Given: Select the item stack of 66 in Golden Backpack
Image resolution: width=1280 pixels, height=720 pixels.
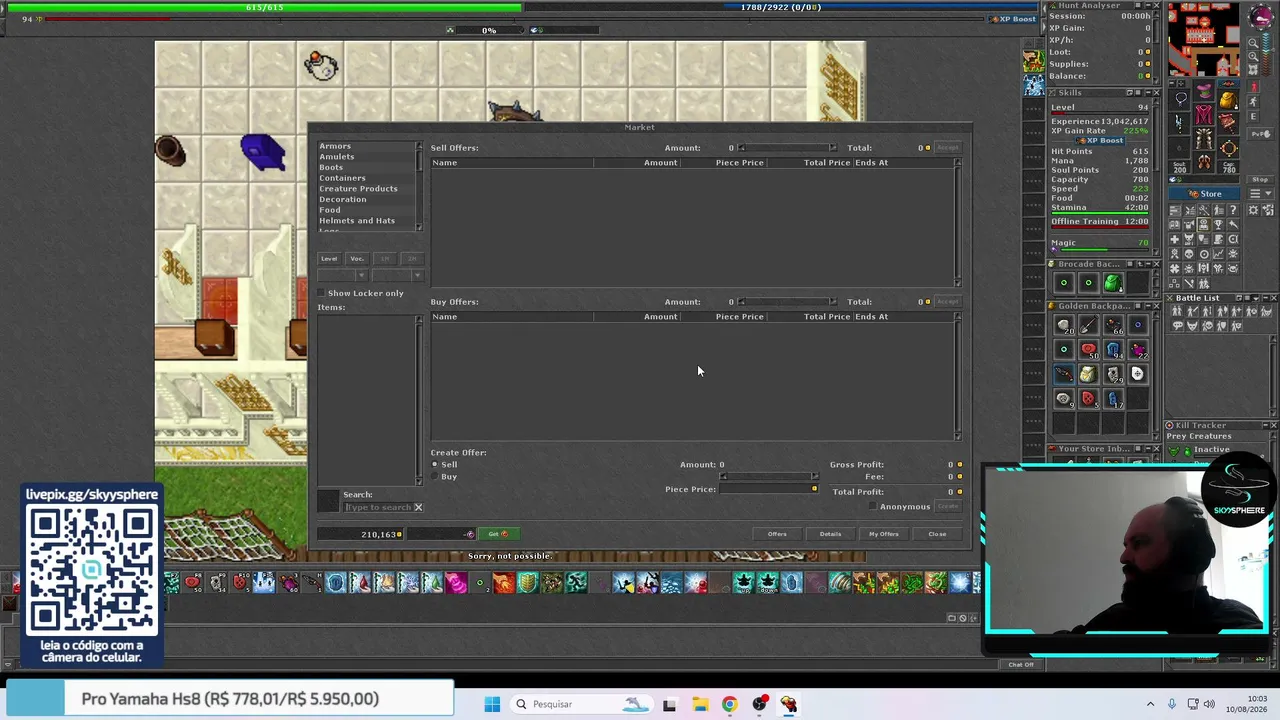Looking at the screenshot, I should 1112,325.
